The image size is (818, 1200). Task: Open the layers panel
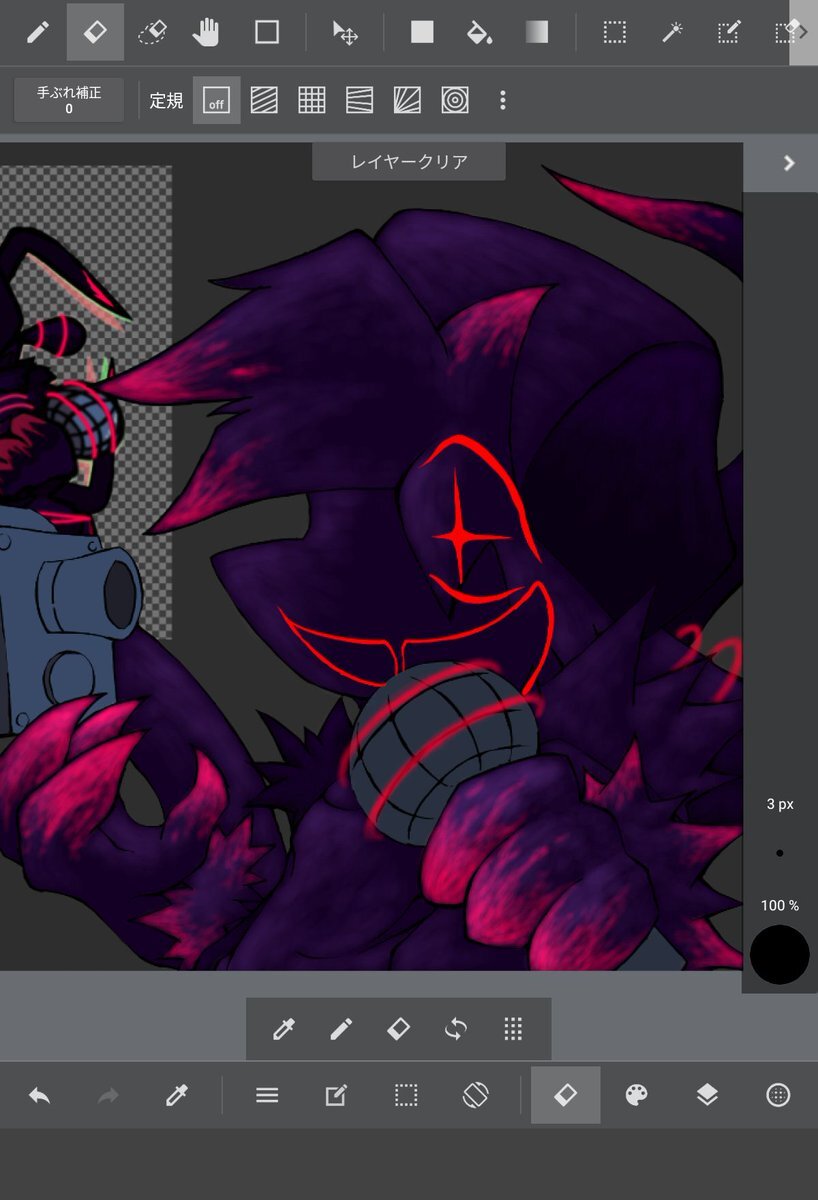pyautogui.click(x=707, y=1096)
